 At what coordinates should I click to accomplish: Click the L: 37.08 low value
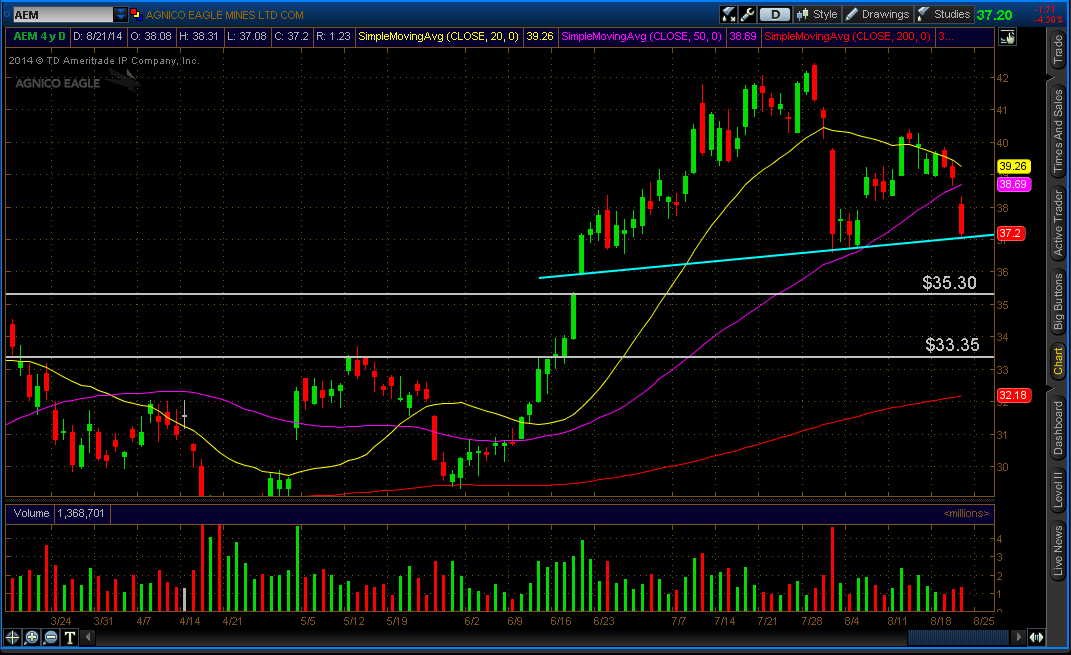point(247,36)
